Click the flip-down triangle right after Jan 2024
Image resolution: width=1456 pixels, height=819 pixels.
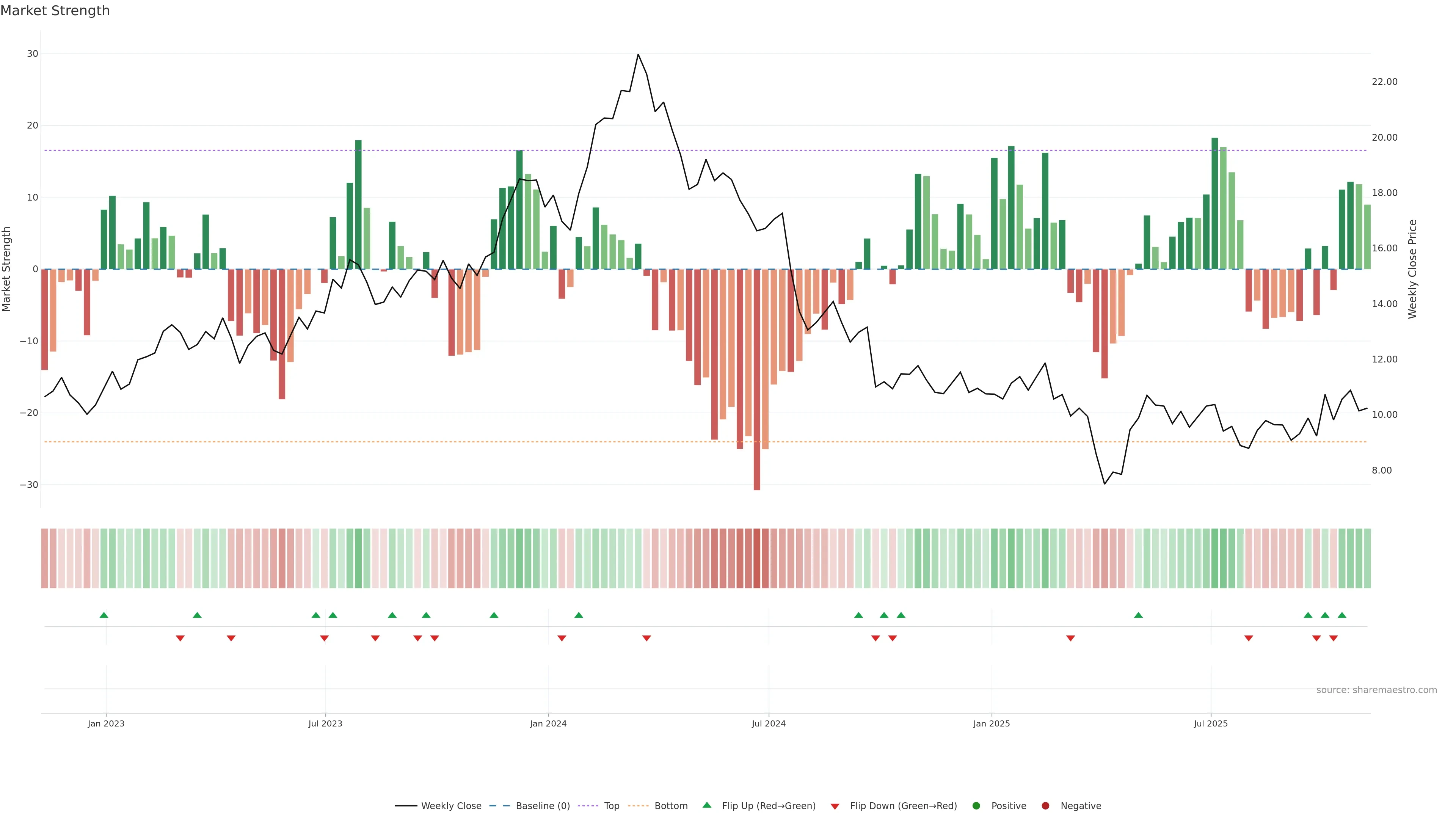click(562, 638)
